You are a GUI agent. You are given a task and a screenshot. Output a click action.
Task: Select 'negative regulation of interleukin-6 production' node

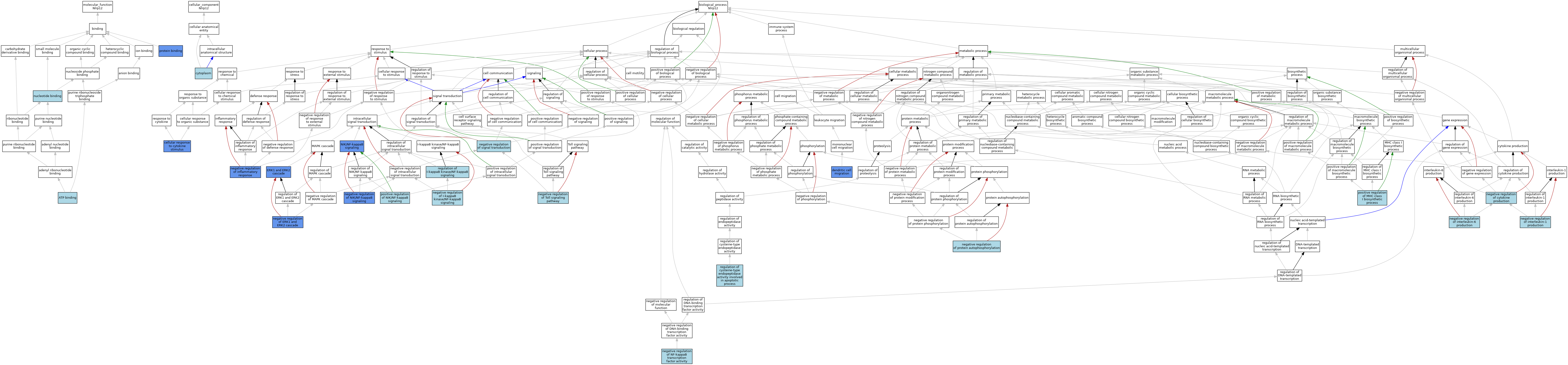coord(1465,222)
